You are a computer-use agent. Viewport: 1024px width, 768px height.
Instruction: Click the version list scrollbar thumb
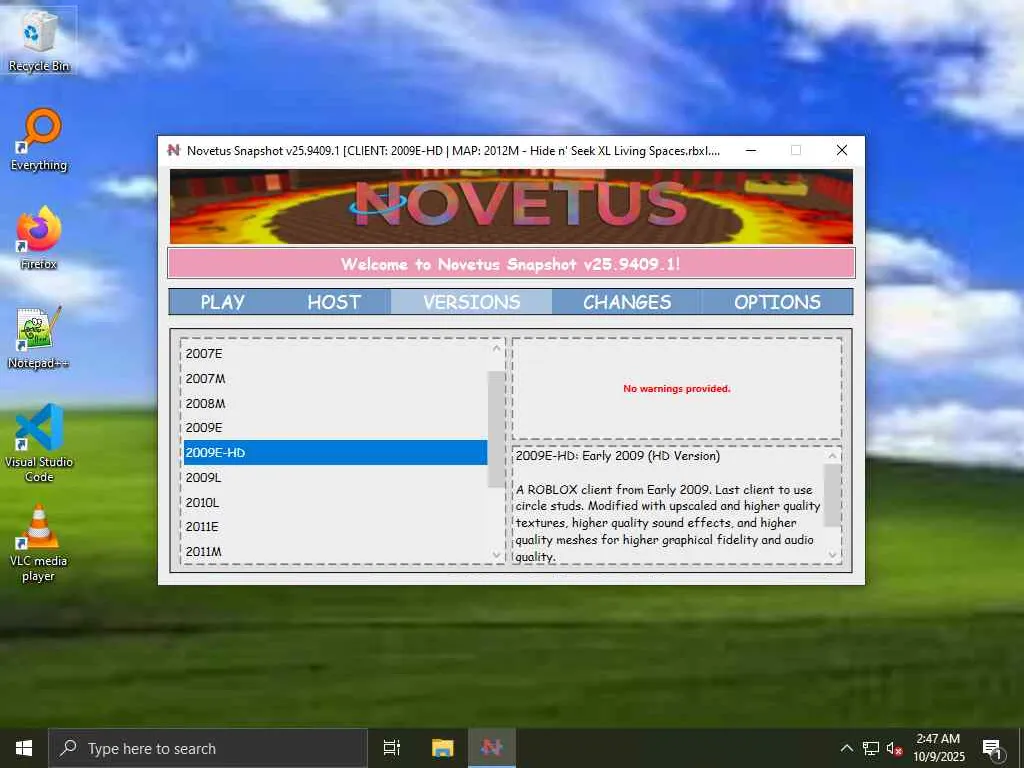(x=496, y=429)
